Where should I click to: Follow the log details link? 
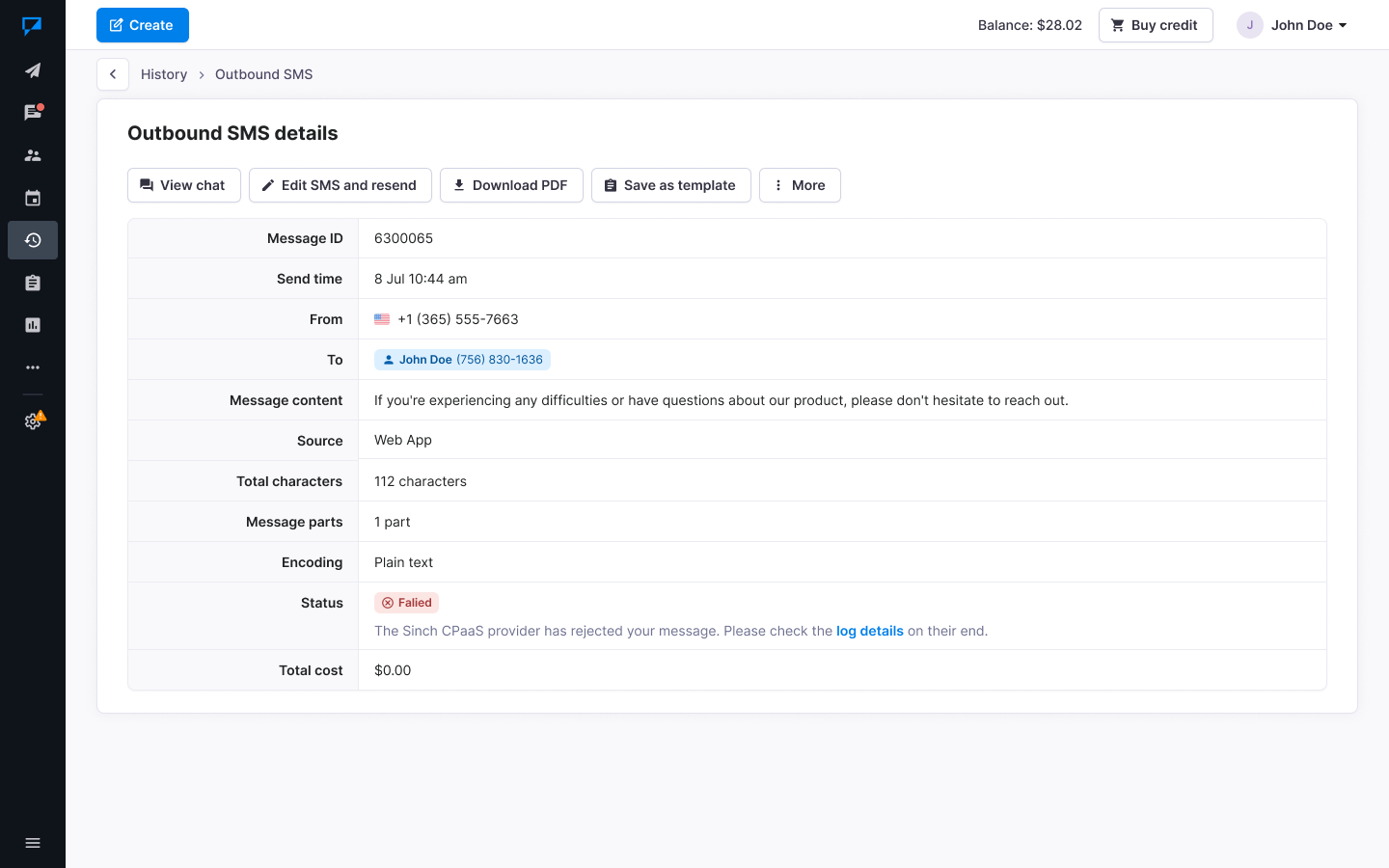coord(869,631)
